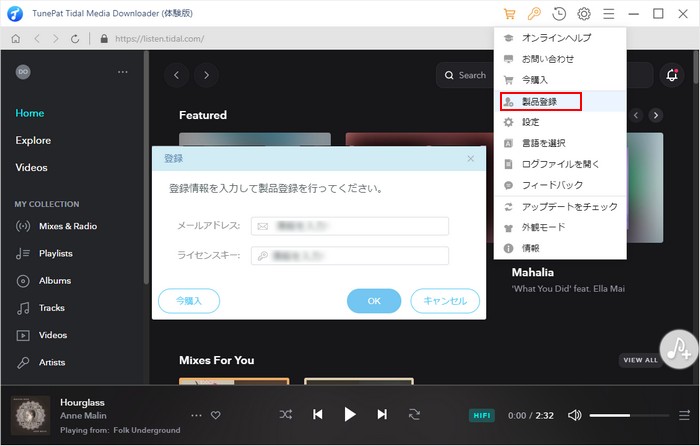Click the floating add-music button
The width and height of the screenshot is (700, 446).
[679, 349]
